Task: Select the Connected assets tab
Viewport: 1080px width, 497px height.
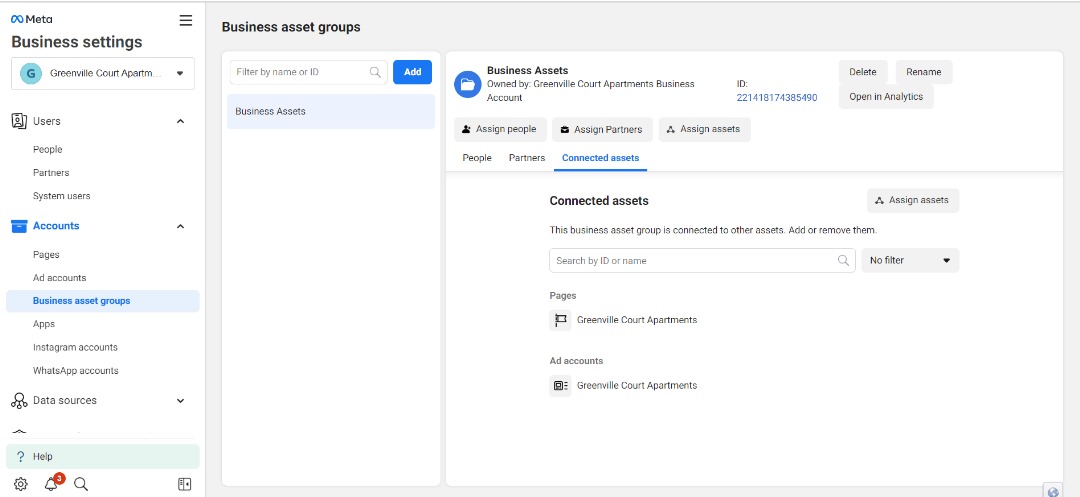Action: (600, 158)
